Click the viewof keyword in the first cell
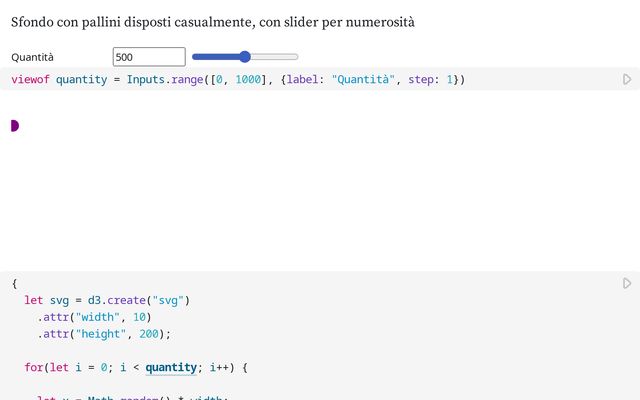This screenshot has height=400, width=640. pyautogui.click(x=30, y=79)
